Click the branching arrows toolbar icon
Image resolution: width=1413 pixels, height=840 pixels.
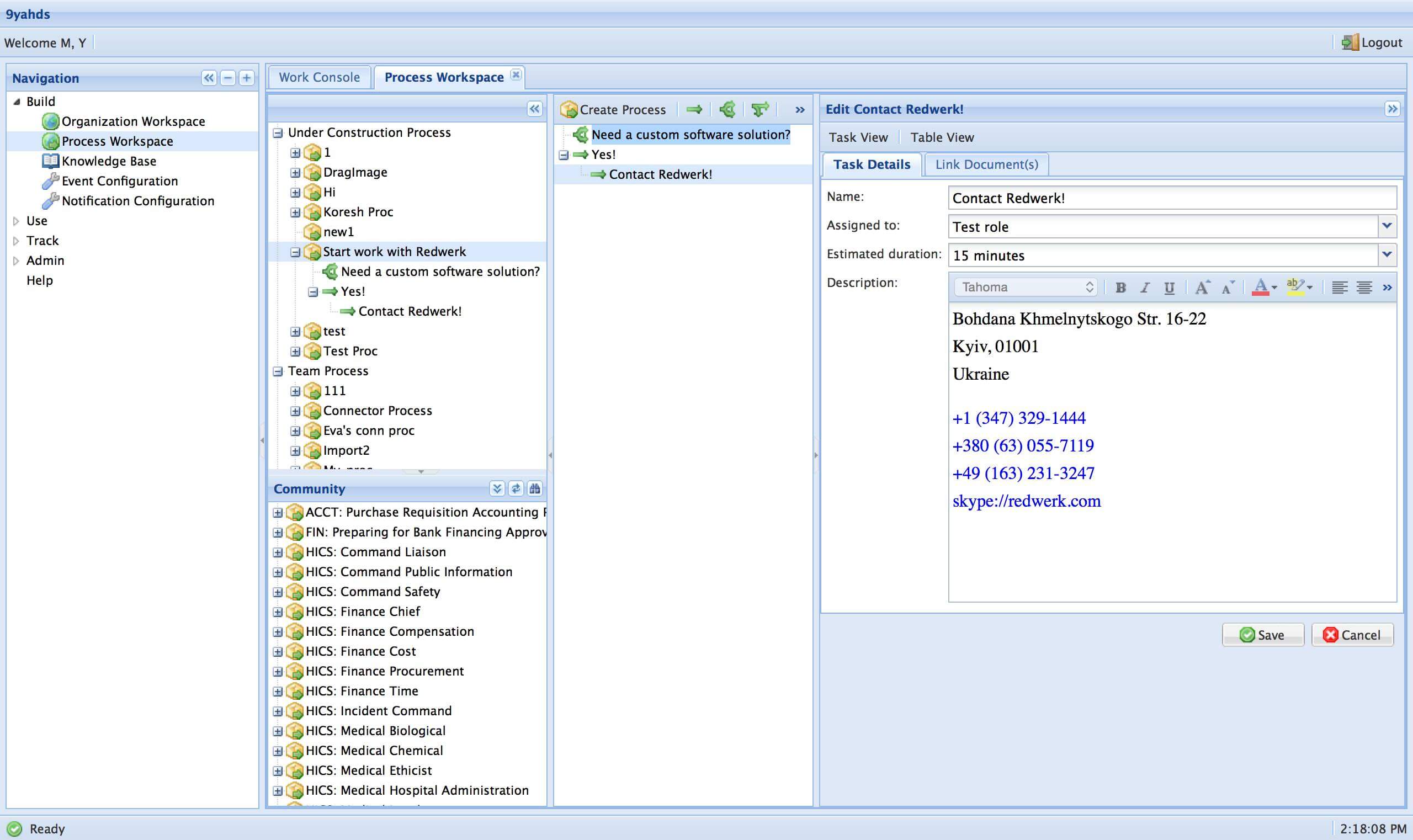tap(759, 109)
